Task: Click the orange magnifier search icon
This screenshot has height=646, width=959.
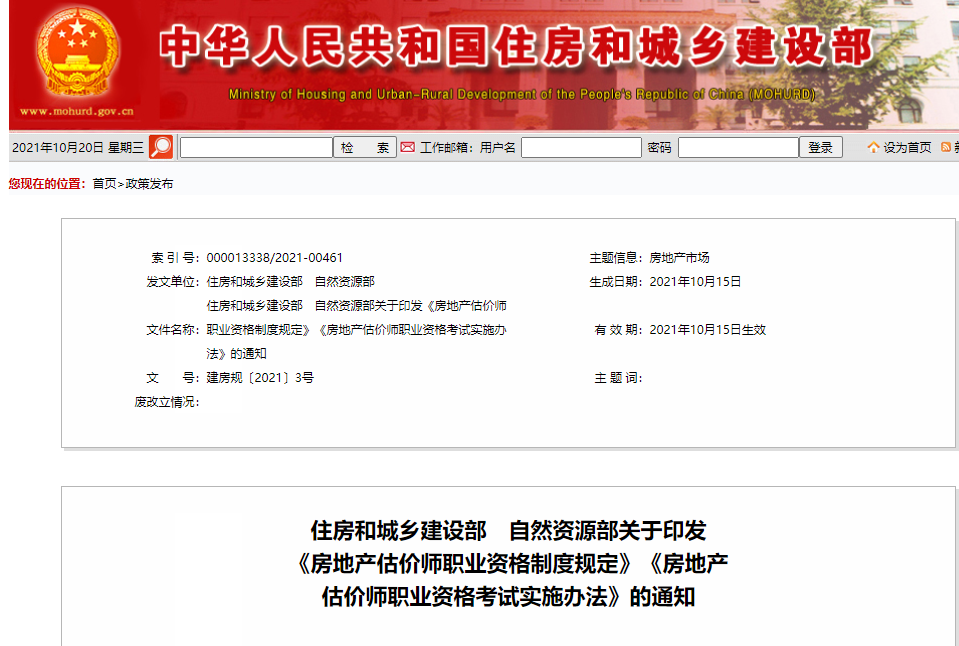Action: pyautogui.click(x=161, y=147)
